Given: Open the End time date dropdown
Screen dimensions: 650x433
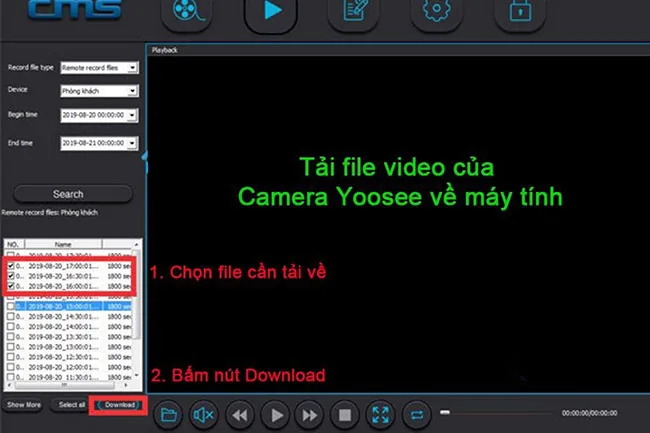Looking at the screenshot, I should (x=99, y=143).
